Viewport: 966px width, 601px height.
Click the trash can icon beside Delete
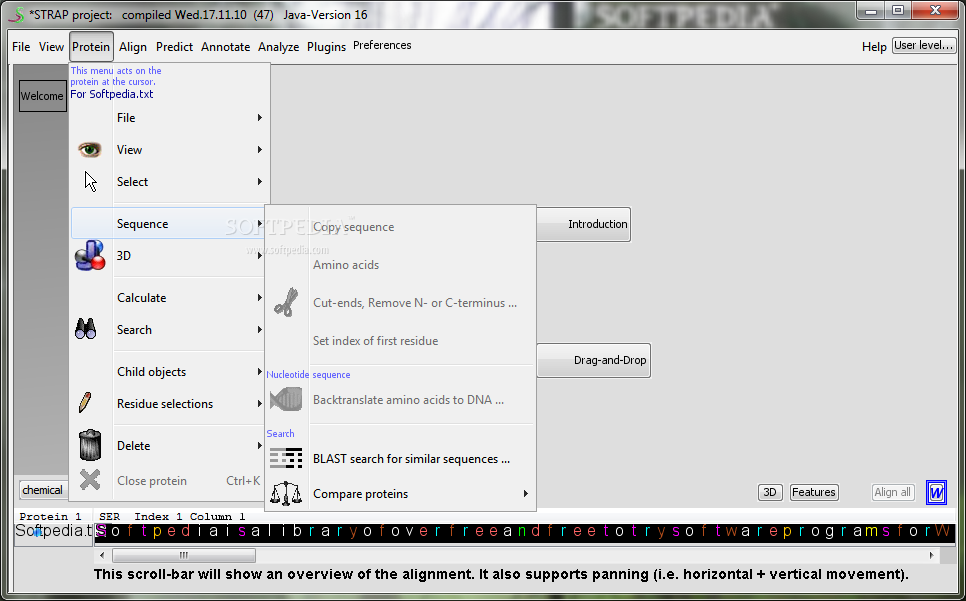click(x=90, y=445)
